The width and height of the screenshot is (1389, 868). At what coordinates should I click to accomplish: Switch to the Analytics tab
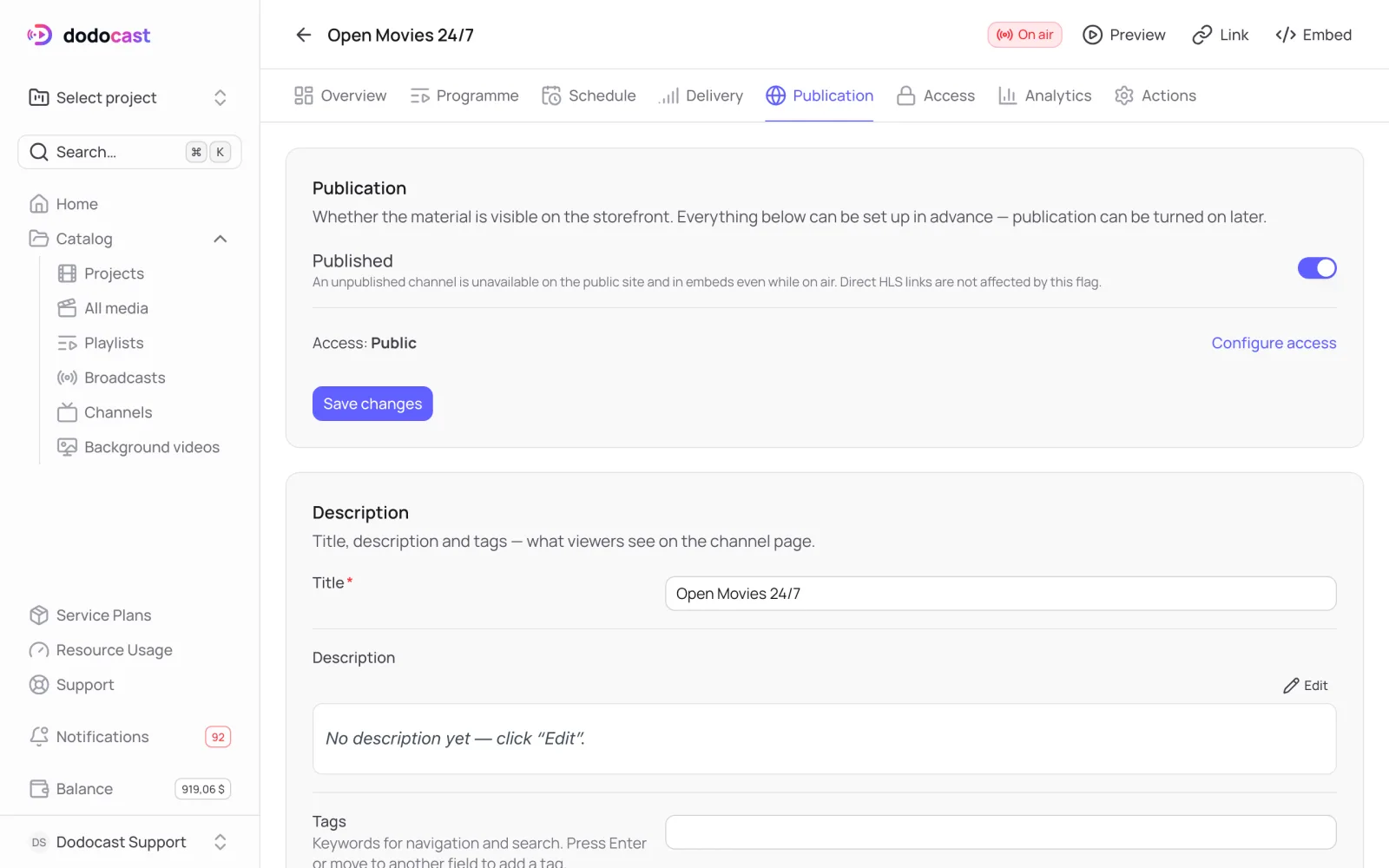click(x=1044, y=95)
